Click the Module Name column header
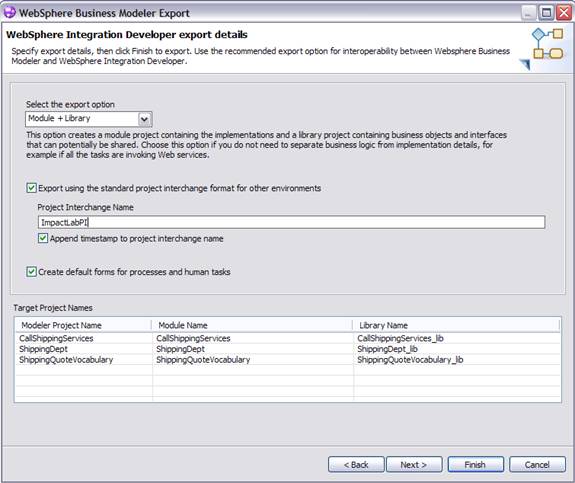The height and width of the screenshot is (483, 575). tap(252, 325)
